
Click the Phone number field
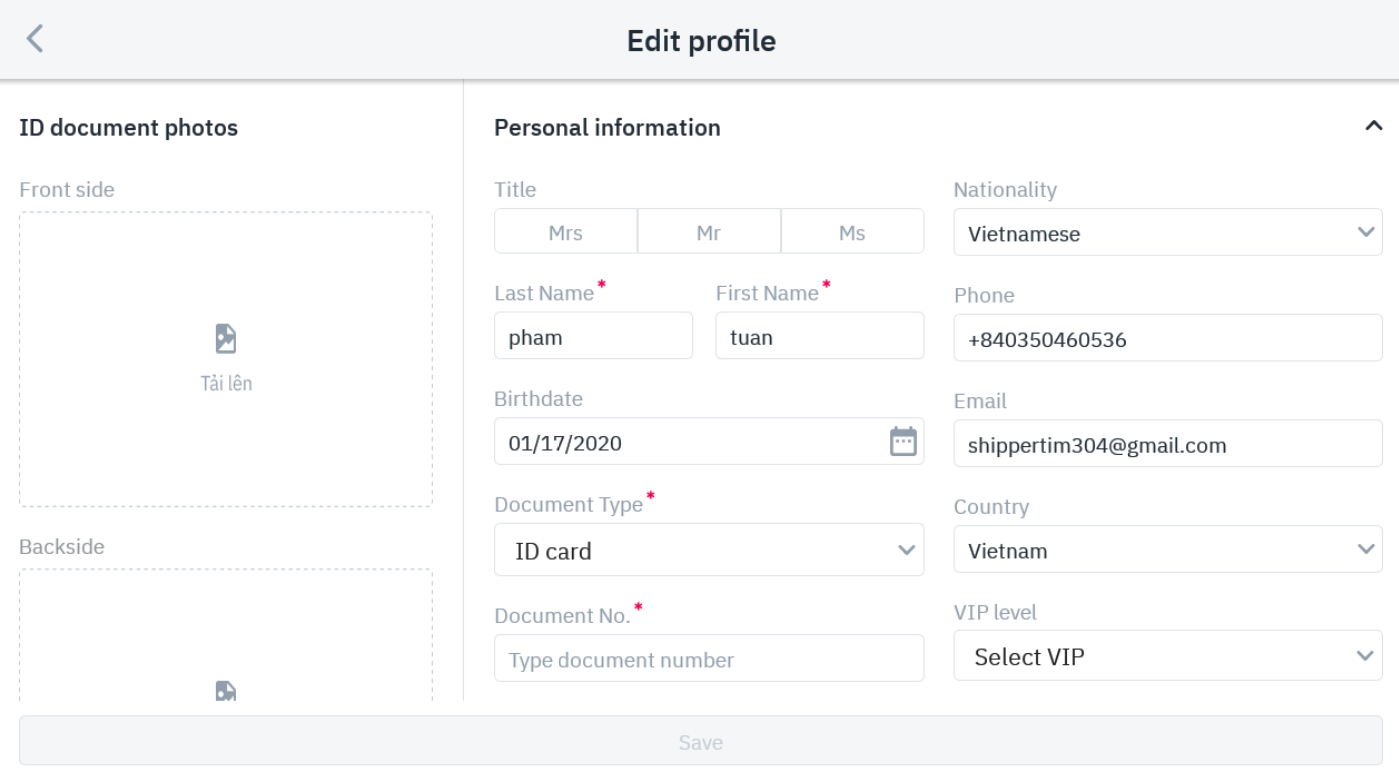(x=1167, y=339)
